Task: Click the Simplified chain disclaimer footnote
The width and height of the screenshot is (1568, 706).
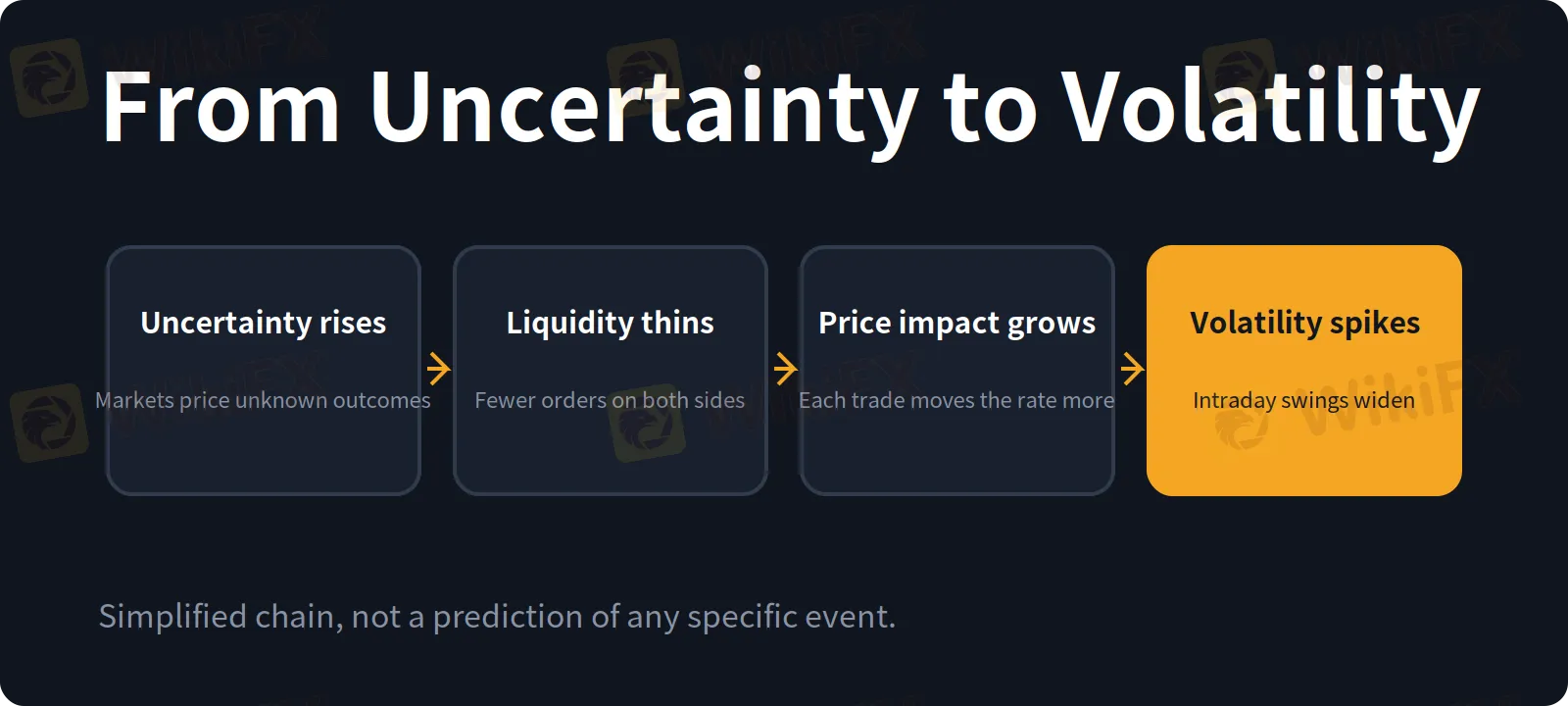Action: pos(497,617)
